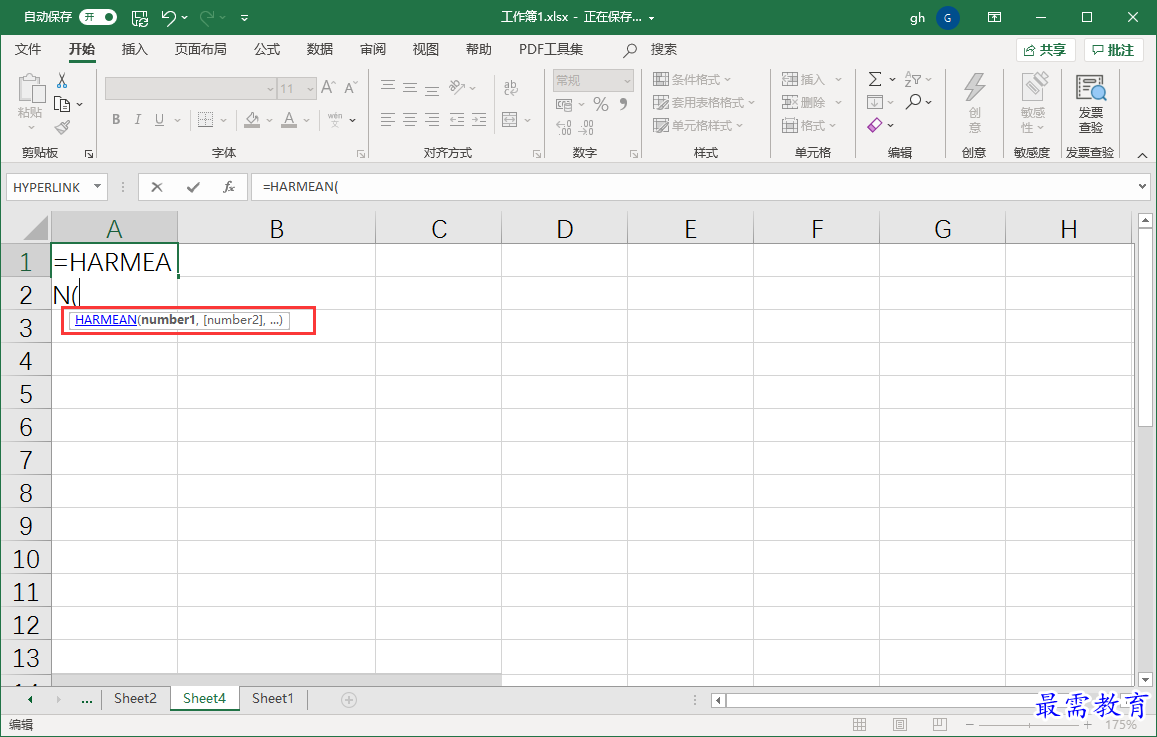This screenshot has width=1157, height=737.
Task: Click the New Sheet plus button
Action: coord(349,699)
